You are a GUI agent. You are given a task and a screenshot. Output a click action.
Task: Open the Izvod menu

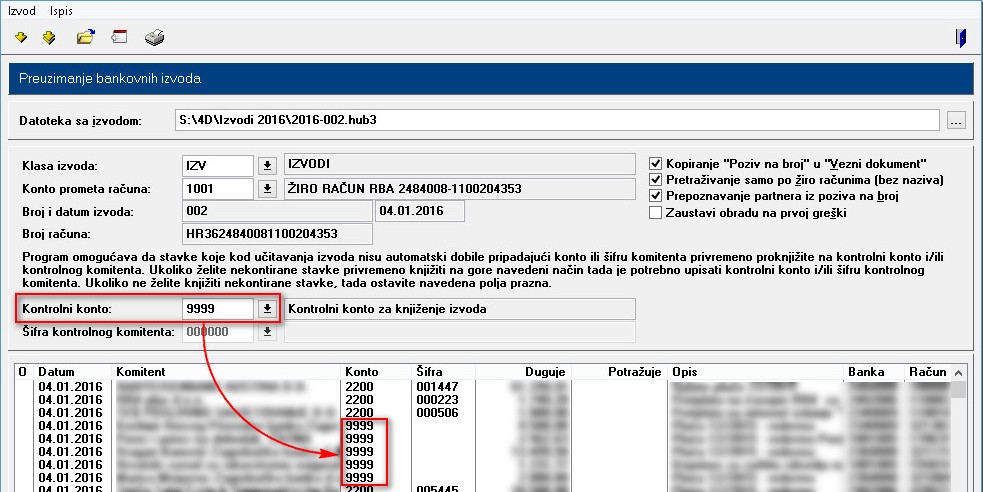20,10
